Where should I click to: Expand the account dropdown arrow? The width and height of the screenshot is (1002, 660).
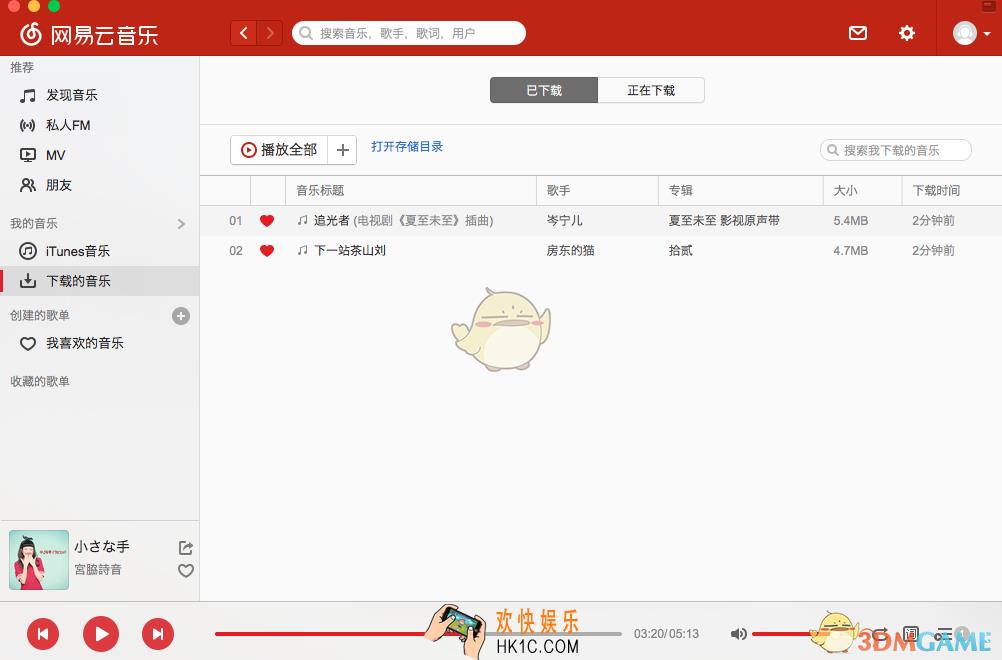click(x=987, y=33)
